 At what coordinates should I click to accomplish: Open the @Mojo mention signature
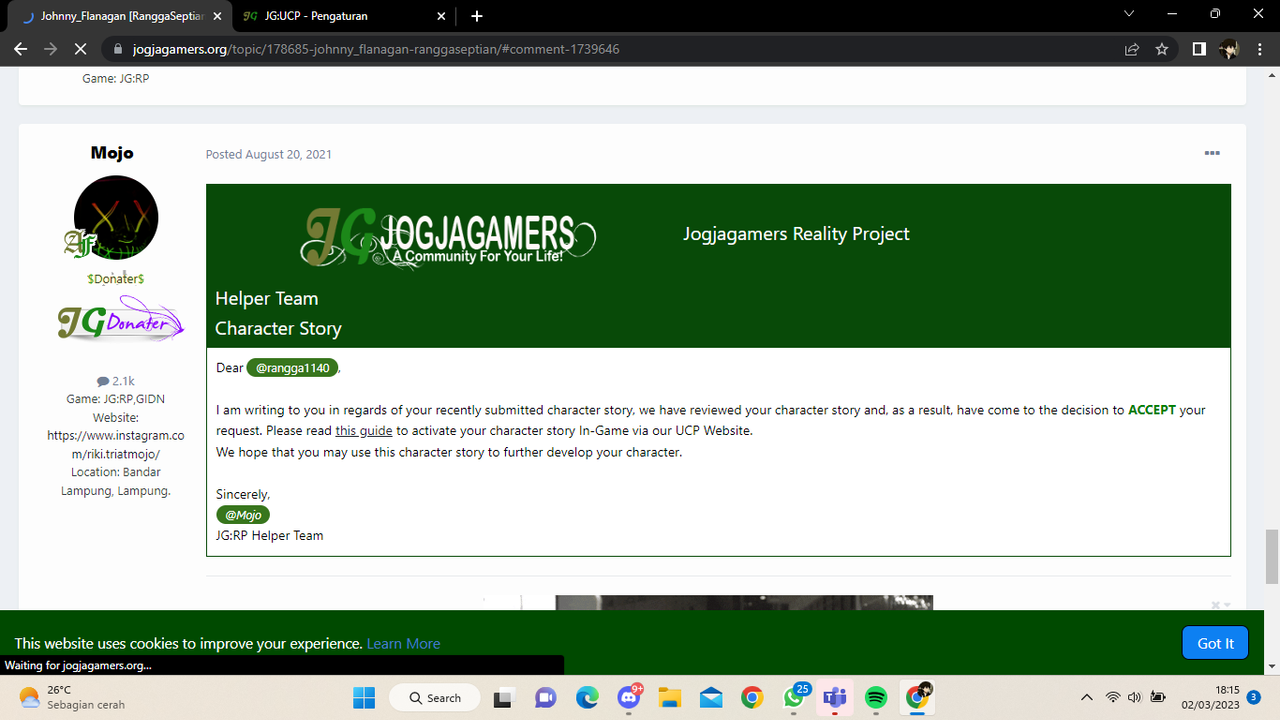point(243,515)
